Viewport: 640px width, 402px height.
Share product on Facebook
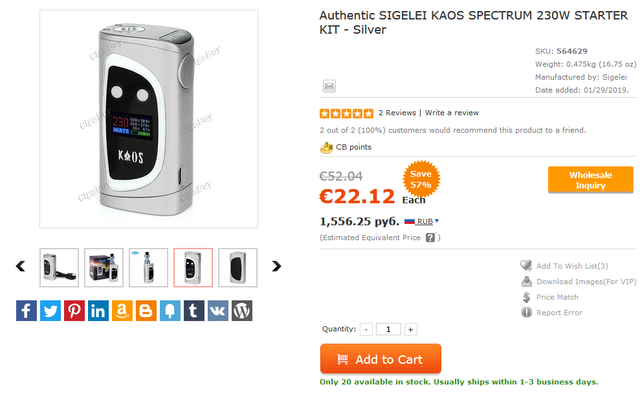coord(27,311)
